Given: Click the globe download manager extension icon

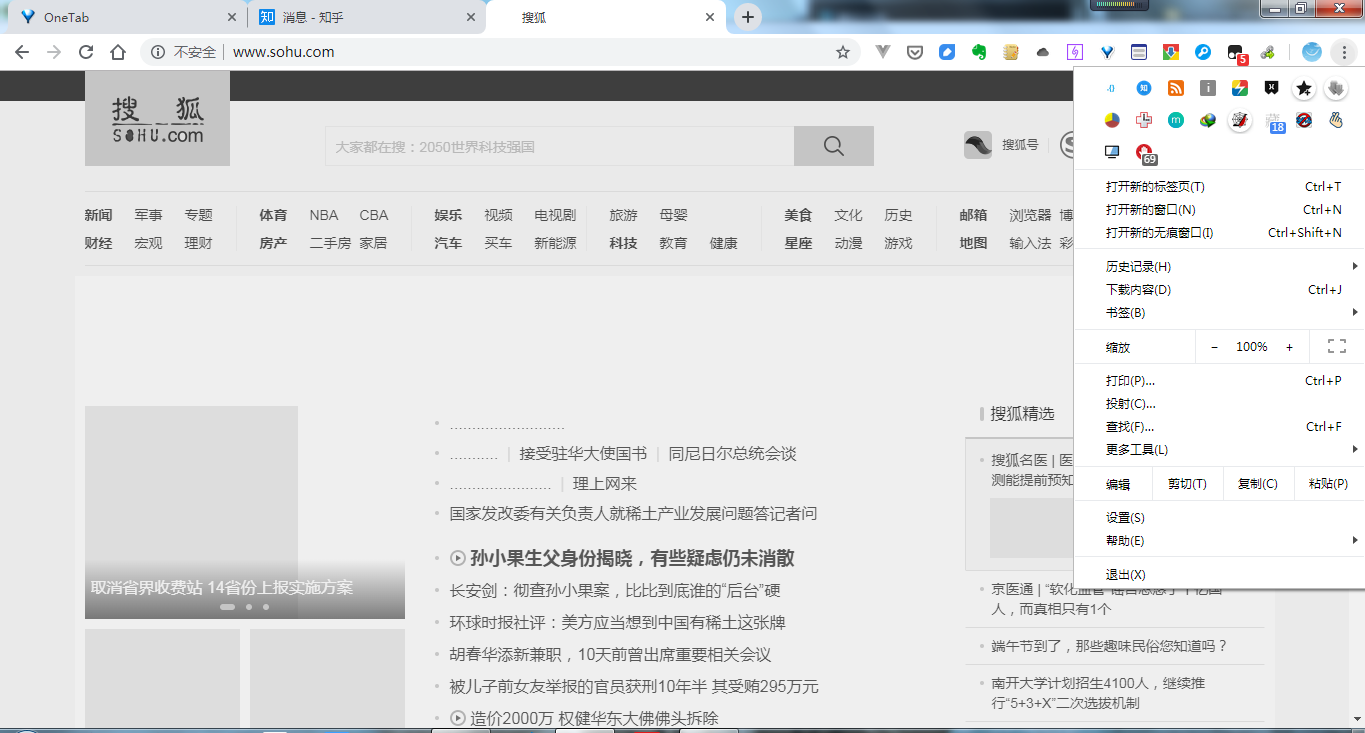Looking at the screenshot, I should [1208, 120].
